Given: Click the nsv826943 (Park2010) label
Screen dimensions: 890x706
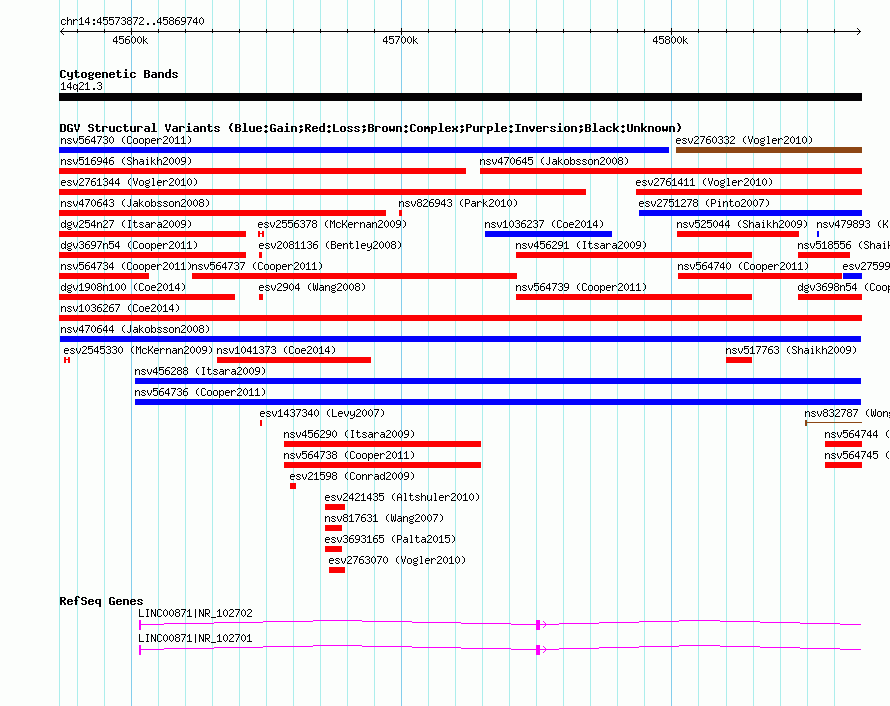Looking at the screenshot, I should pos(458,203).
